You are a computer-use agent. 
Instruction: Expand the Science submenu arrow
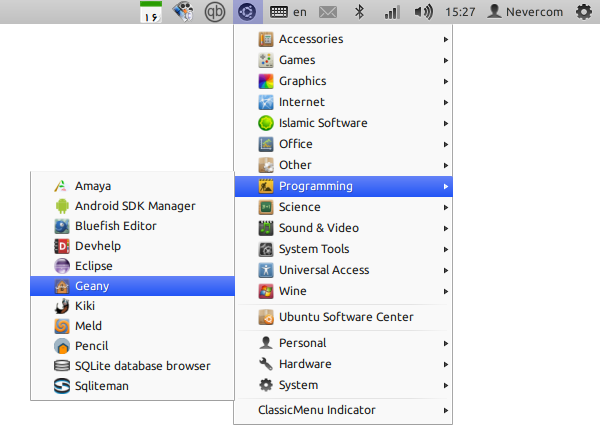point(446,208)
